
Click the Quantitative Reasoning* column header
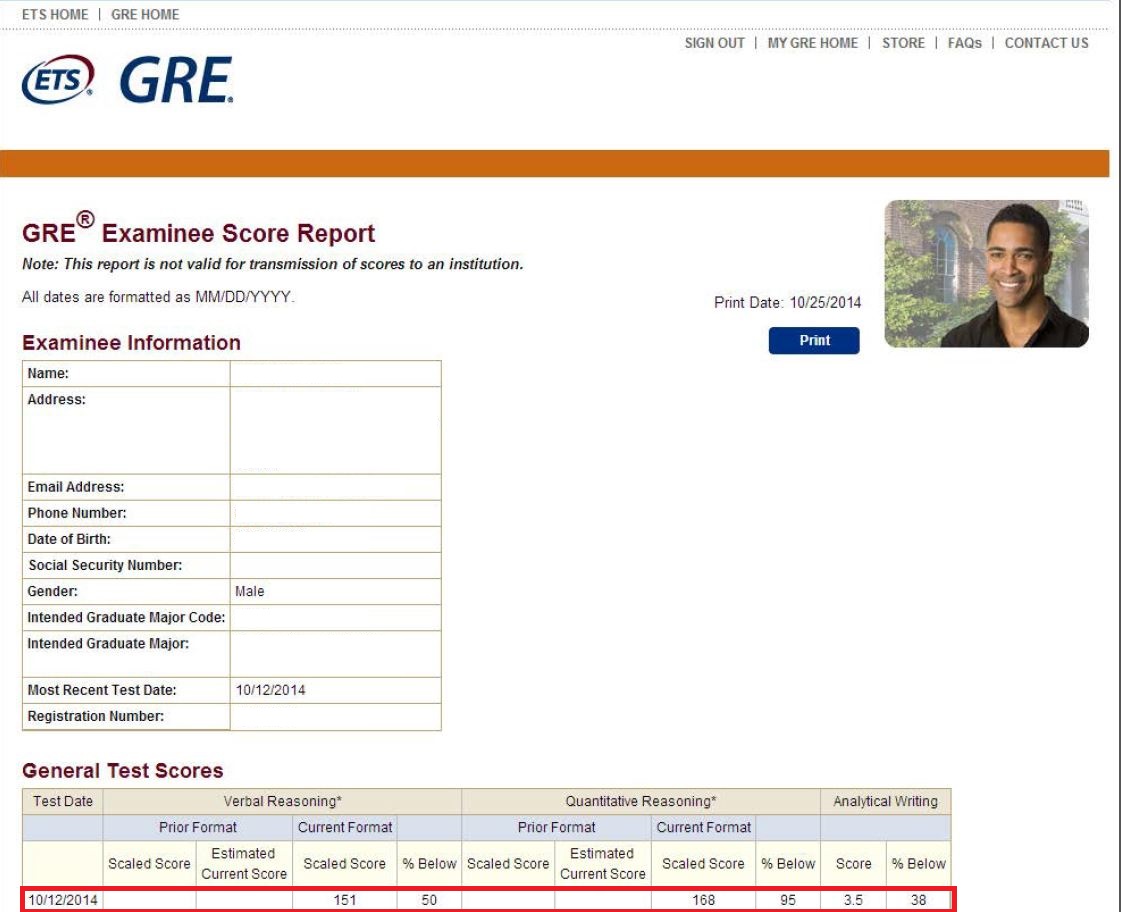pos(641,801)
